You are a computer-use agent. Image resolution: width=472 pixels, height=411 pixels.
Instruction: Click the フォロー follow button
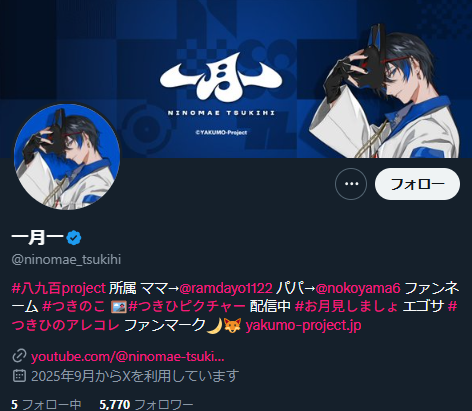417,184
